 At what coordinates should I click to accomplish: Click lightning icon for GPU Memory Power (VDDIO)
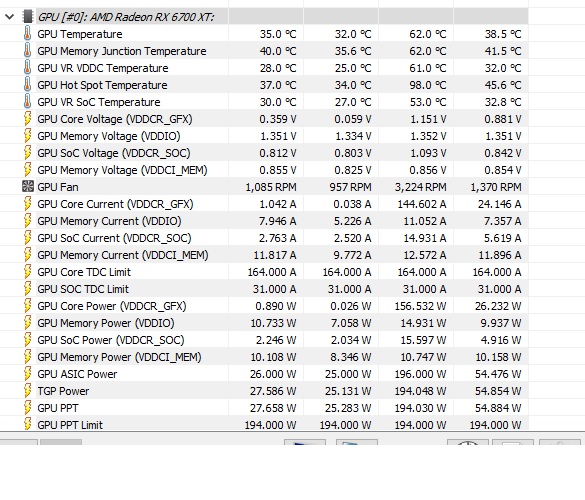point(27,323)
